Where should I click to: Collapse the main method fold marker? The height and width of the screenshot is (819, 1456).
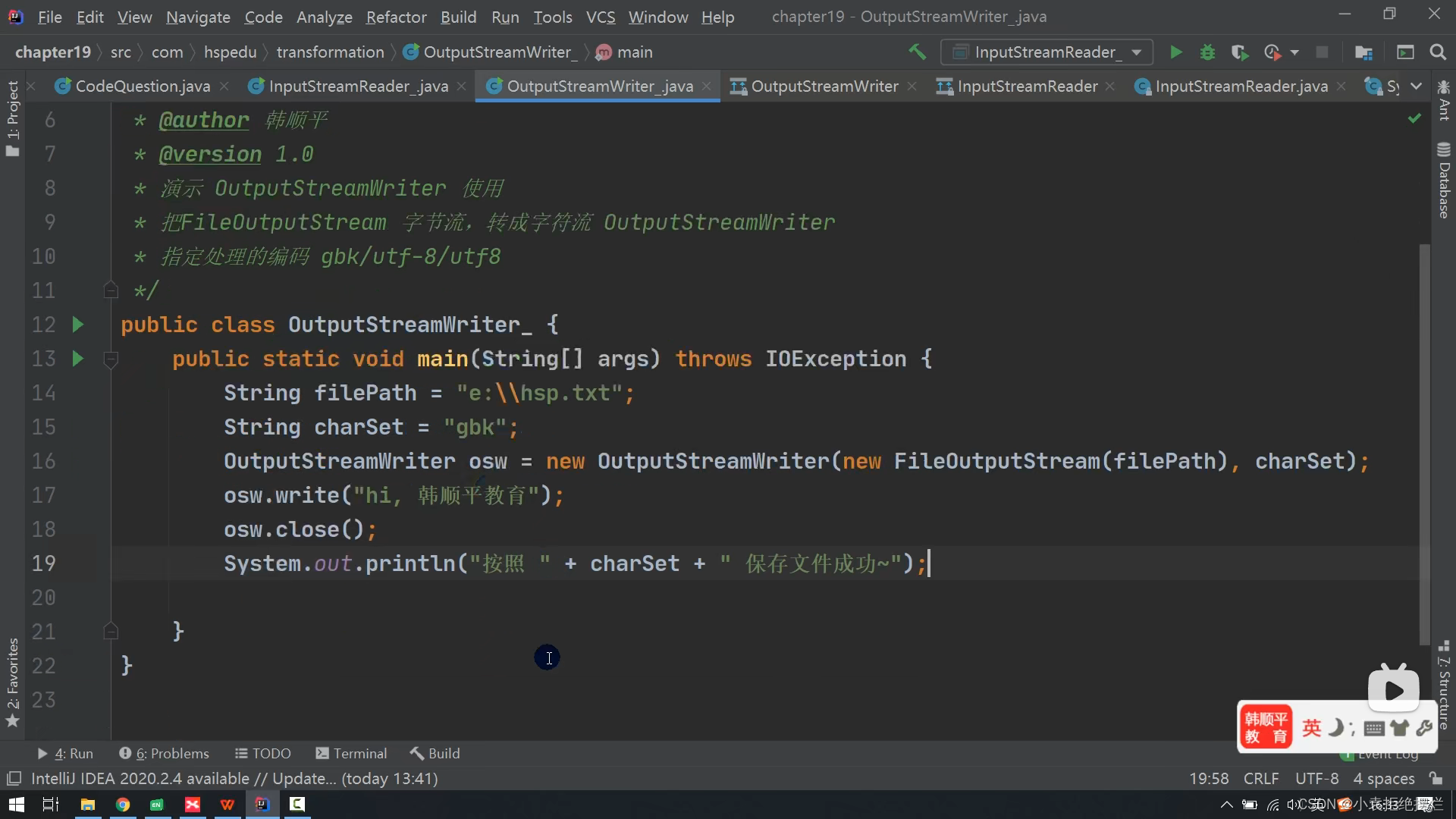click(x=111, y=359)
